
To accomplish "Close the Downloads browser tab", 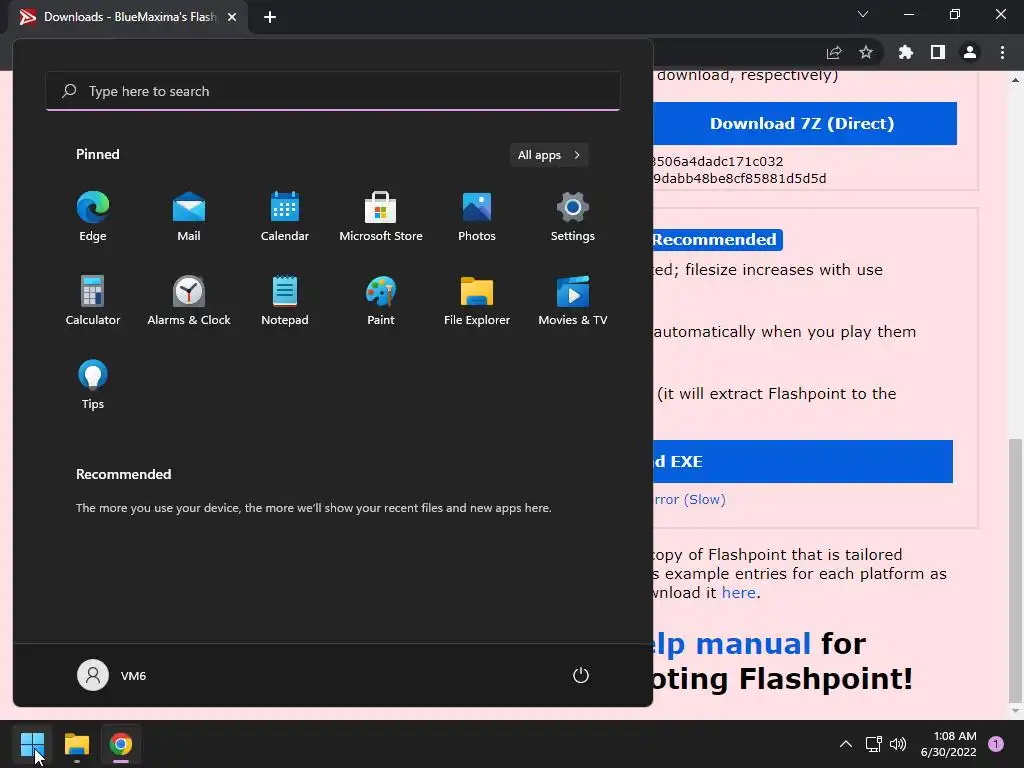I will click(x=232, y=17).
